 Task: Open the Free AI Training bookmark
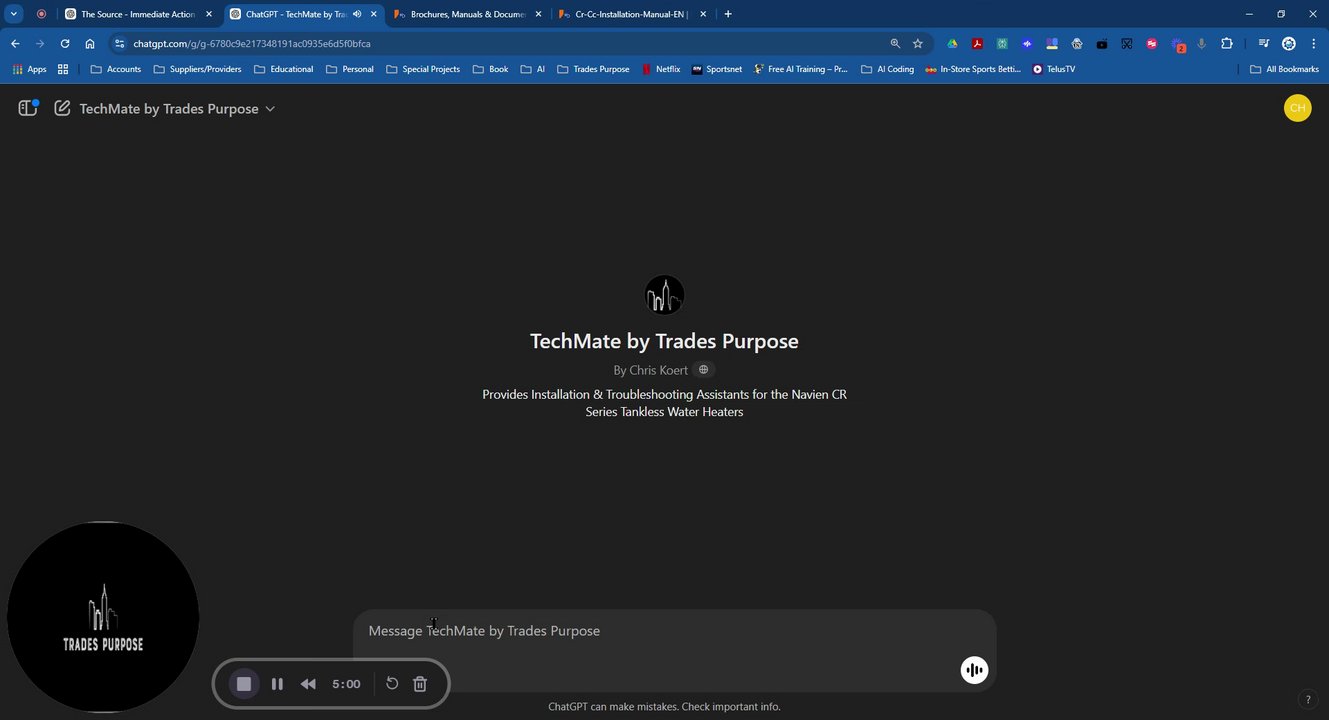(801, 69)
